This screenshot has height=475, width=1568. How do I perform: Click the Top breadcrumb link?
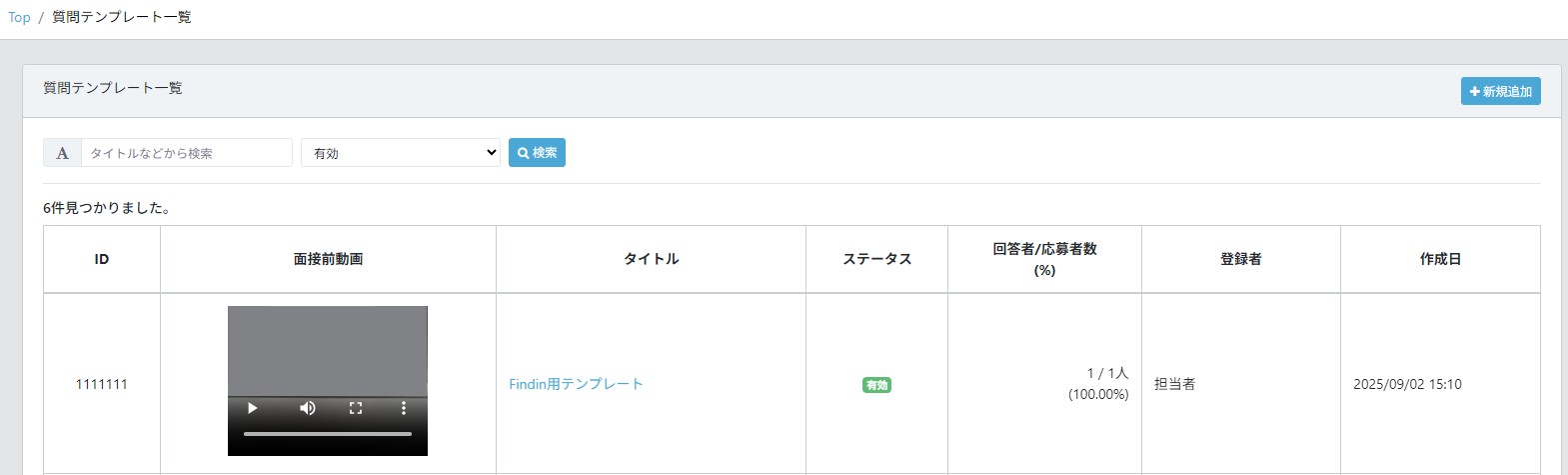point(19,17)
